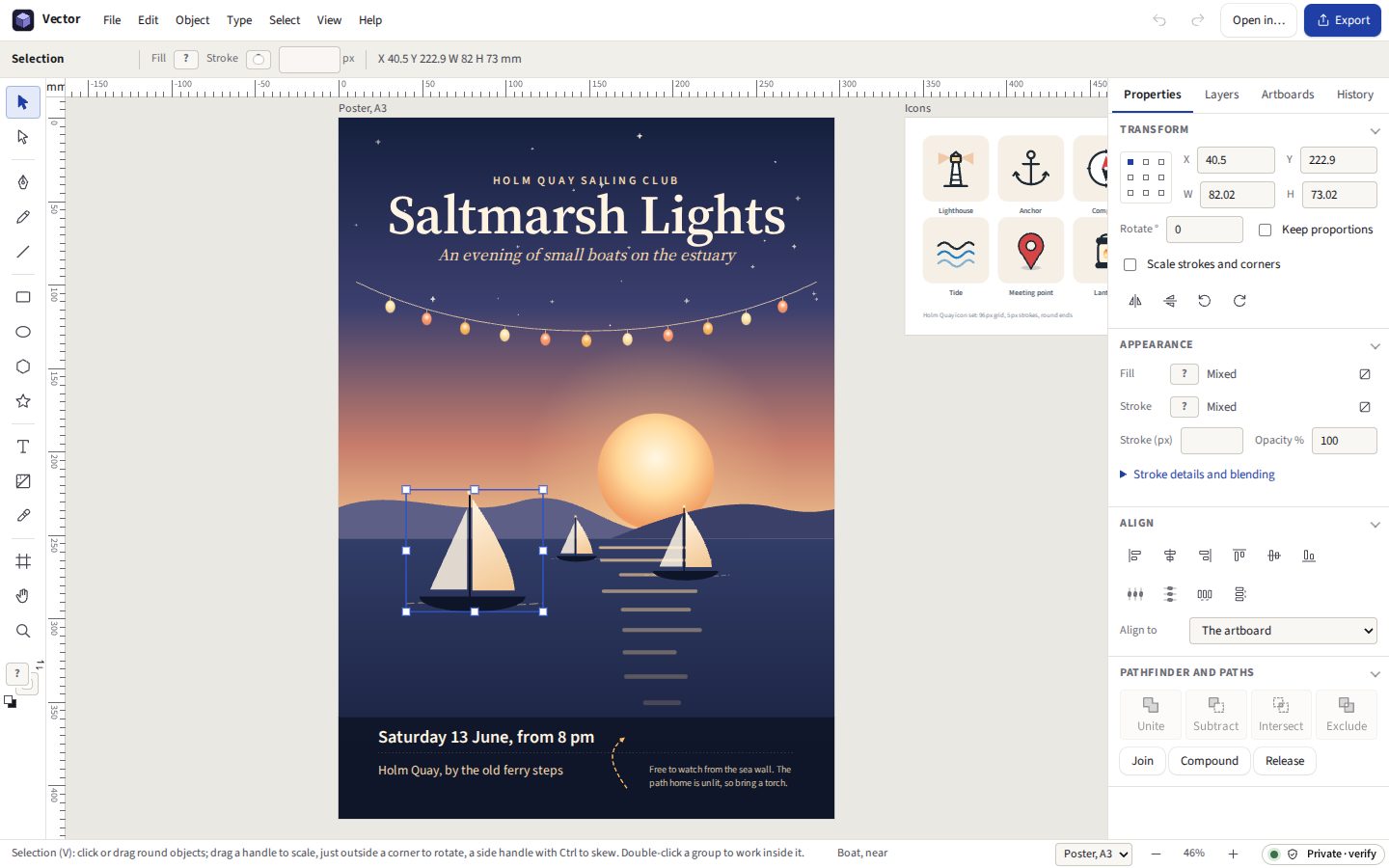Screen dimensions: 1389x868
Task: Toggle Scale strokes and corners
Action: (x=1130, y=264)
